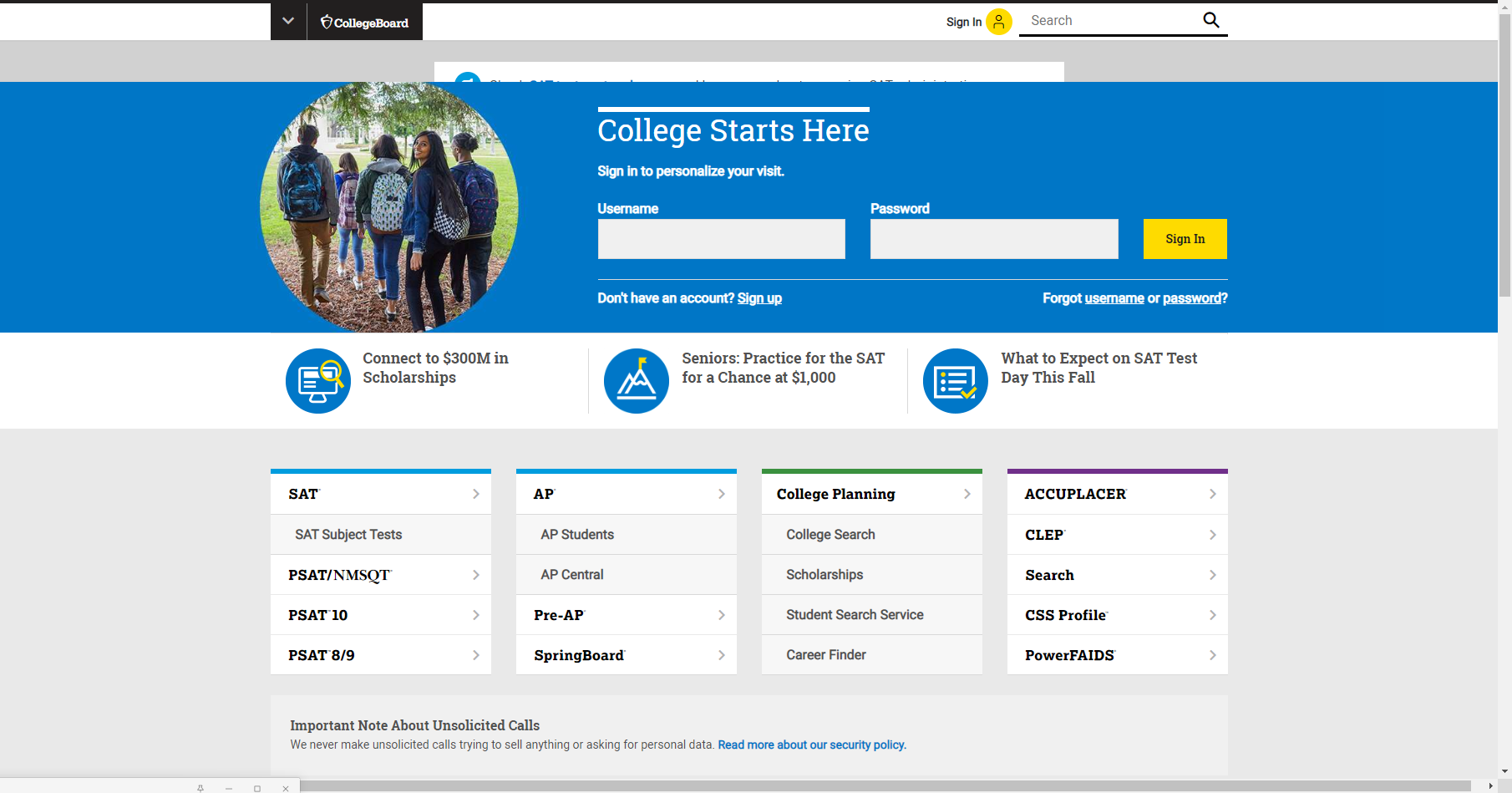Click the SAT test day checklist icon
This screenshot has height=793, width=1512.
[956, 381]
